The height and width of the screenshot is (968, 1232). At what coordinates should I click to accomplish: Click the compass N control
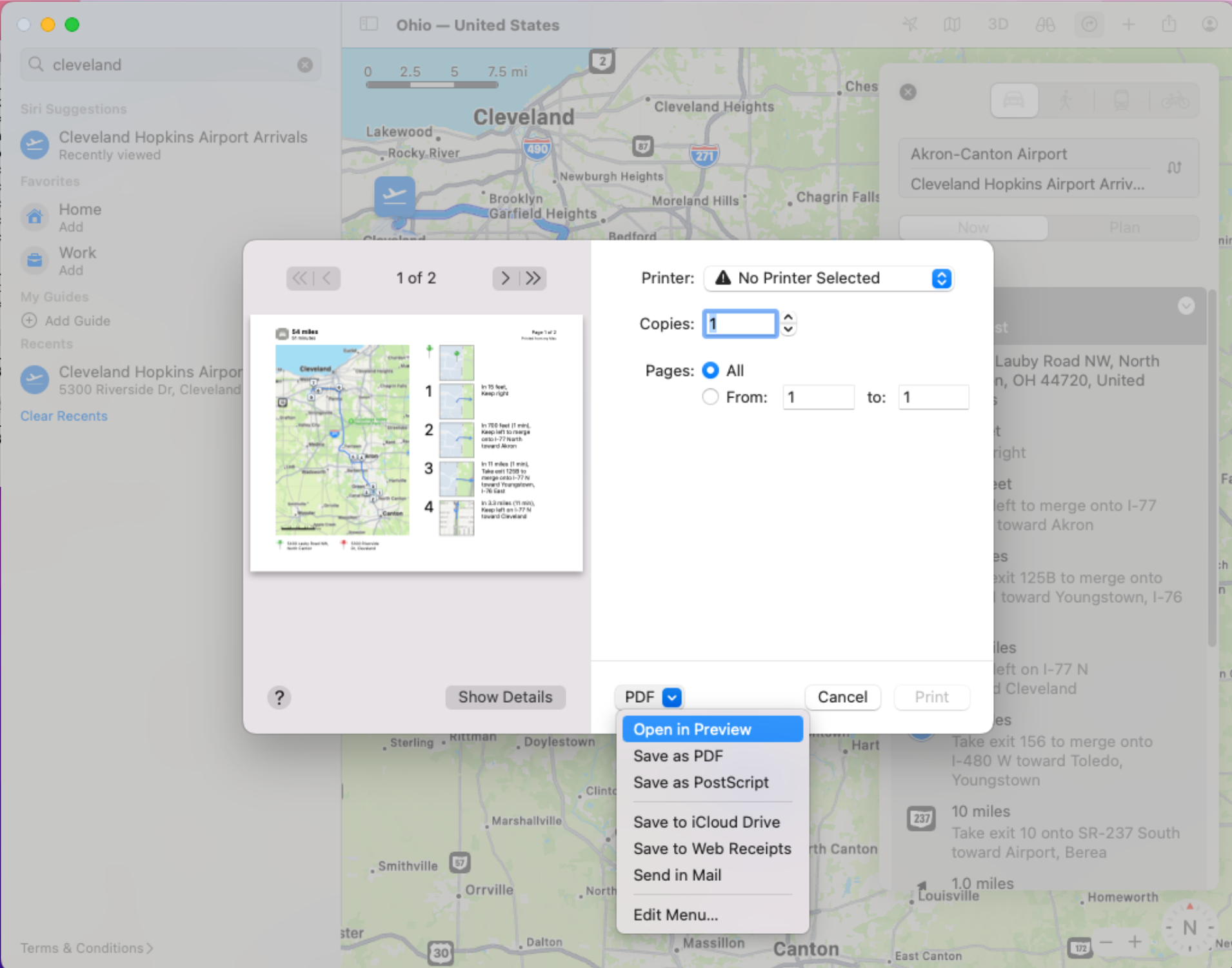pyautogui.click(x=1189, y=928)
